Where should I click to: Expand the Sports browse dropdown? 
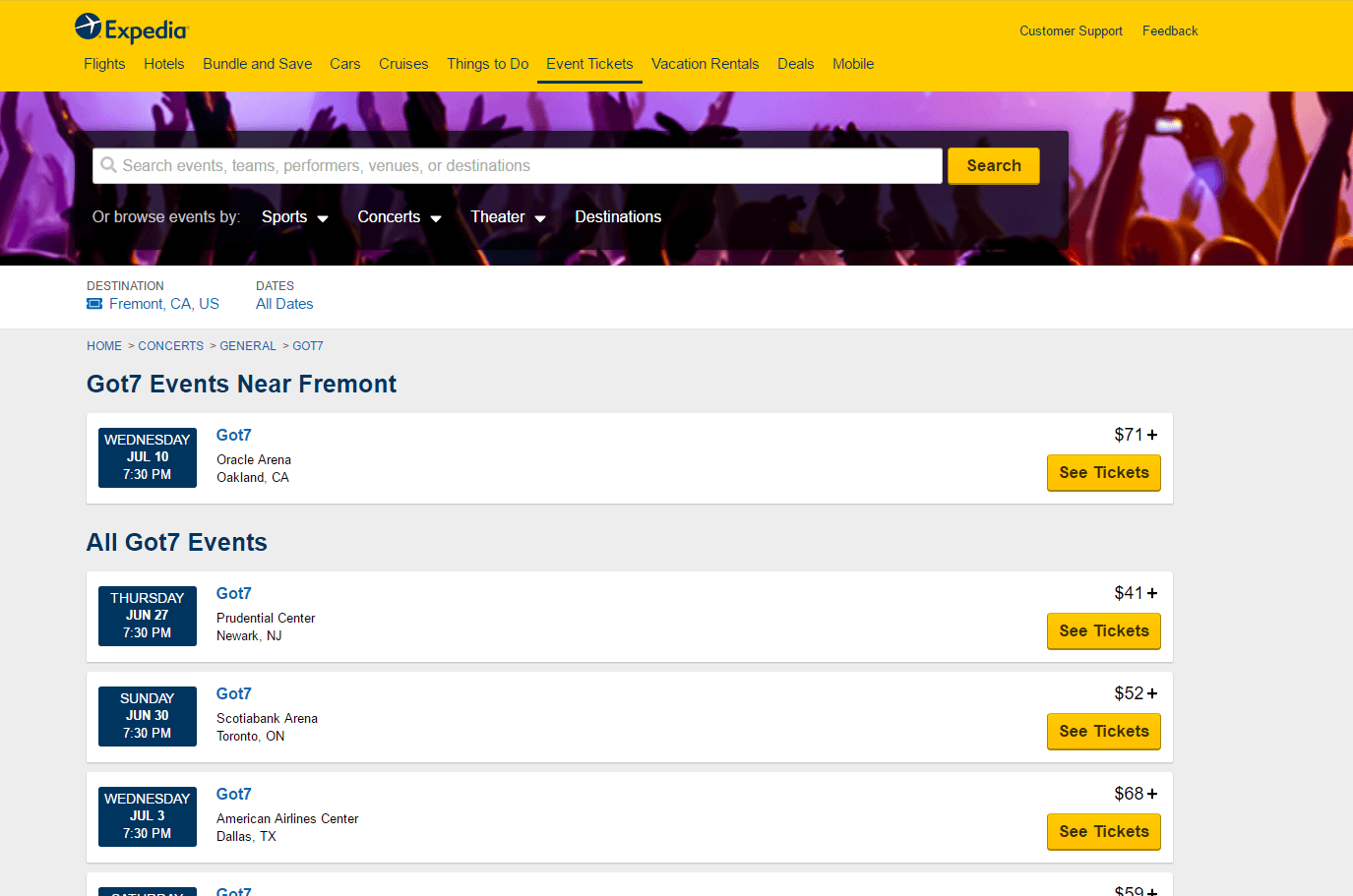pyautogui.click(x=294, y=217)
